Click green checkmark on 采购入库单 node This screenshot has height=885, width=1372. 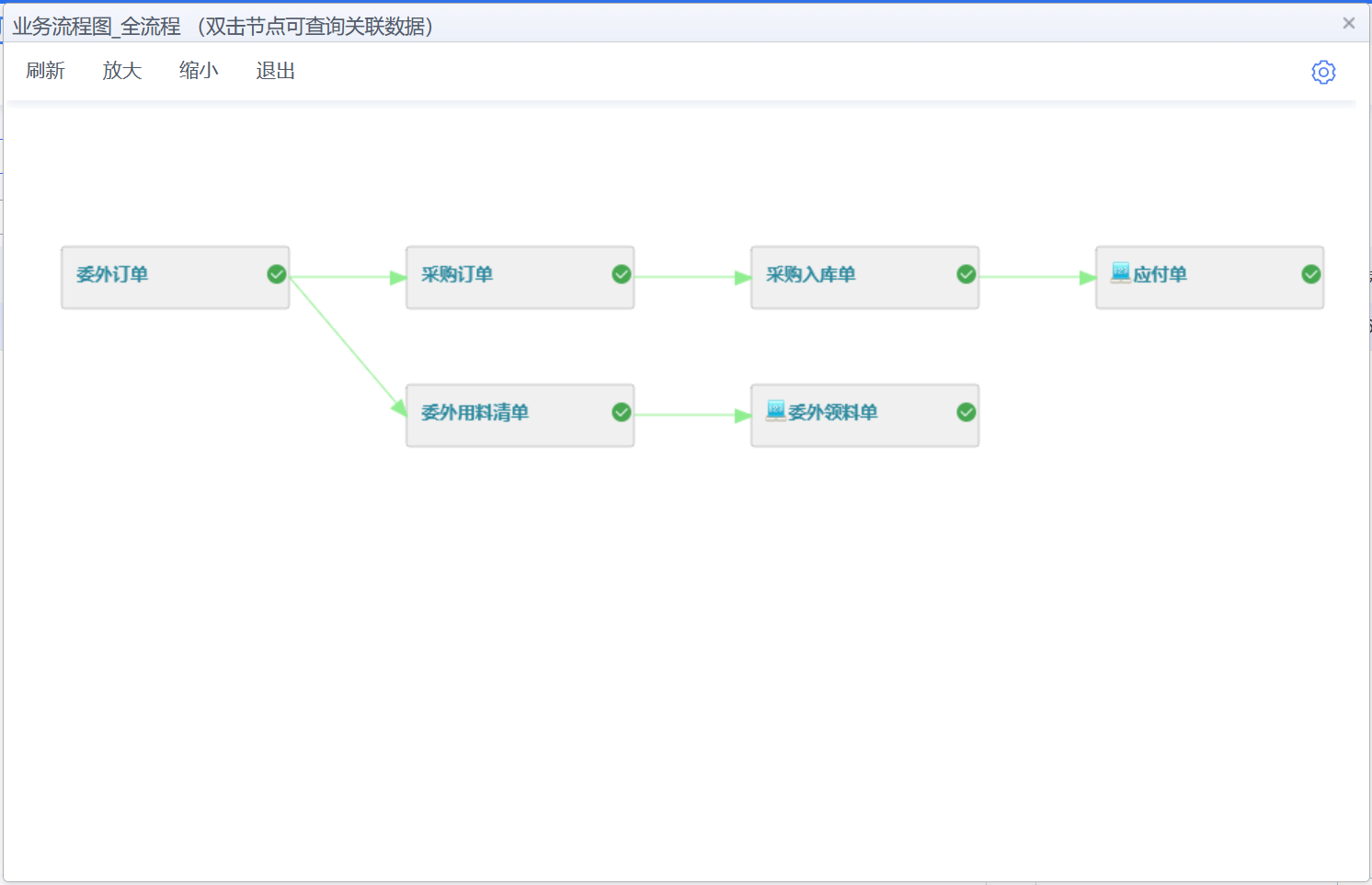coord(966,274)
